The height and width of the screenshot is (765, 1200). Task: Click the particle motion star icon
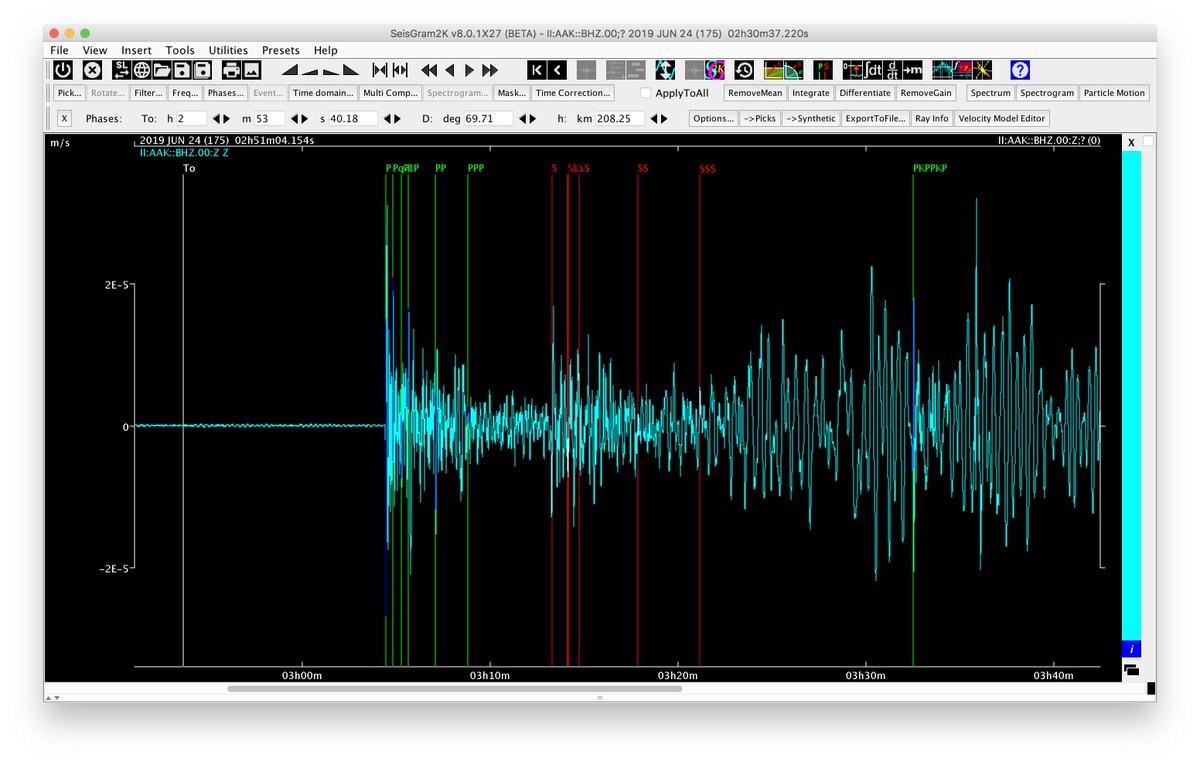[982, 70]
